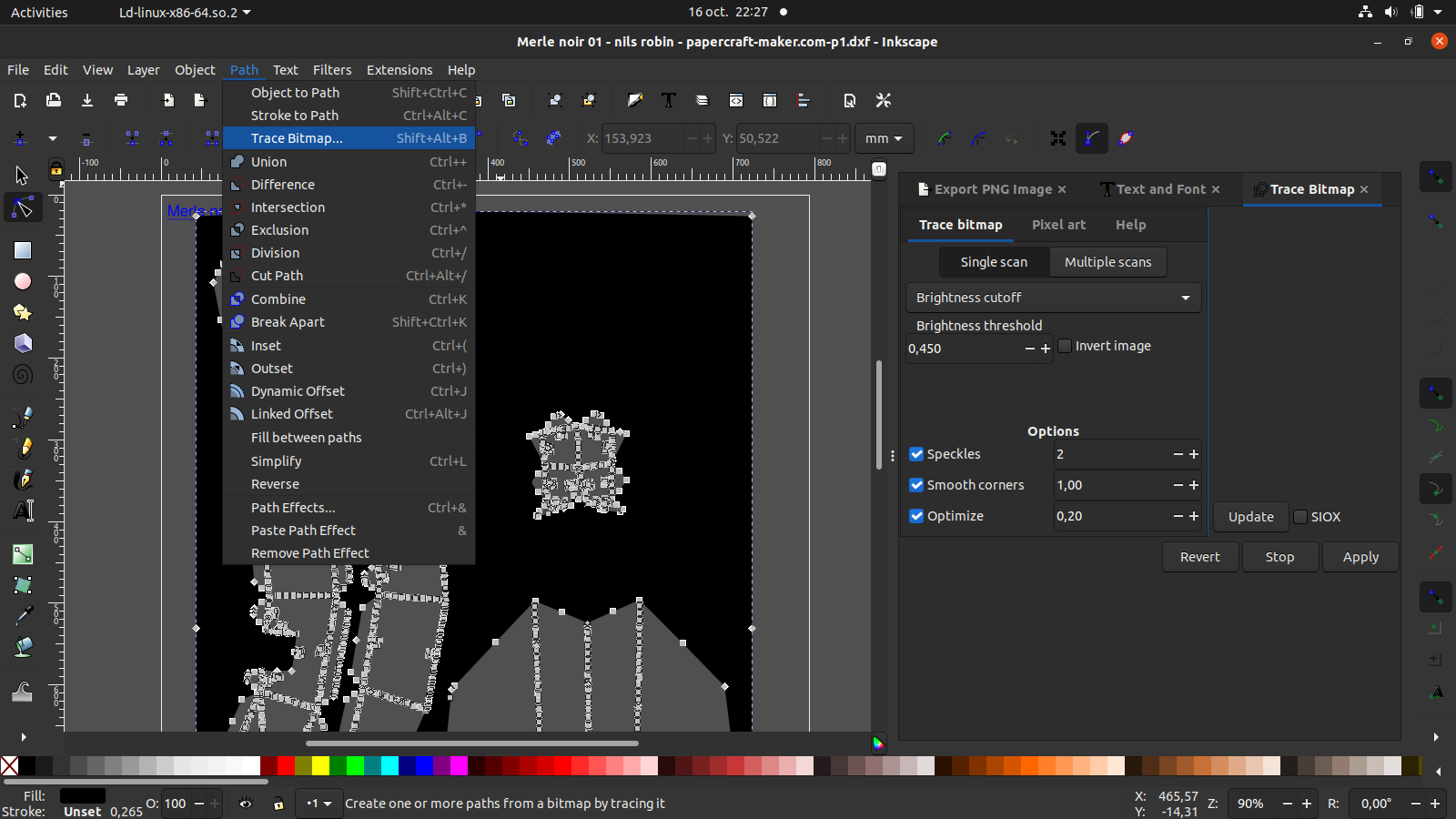
Task: Open the palette menu arrow
Action: 1439,771
